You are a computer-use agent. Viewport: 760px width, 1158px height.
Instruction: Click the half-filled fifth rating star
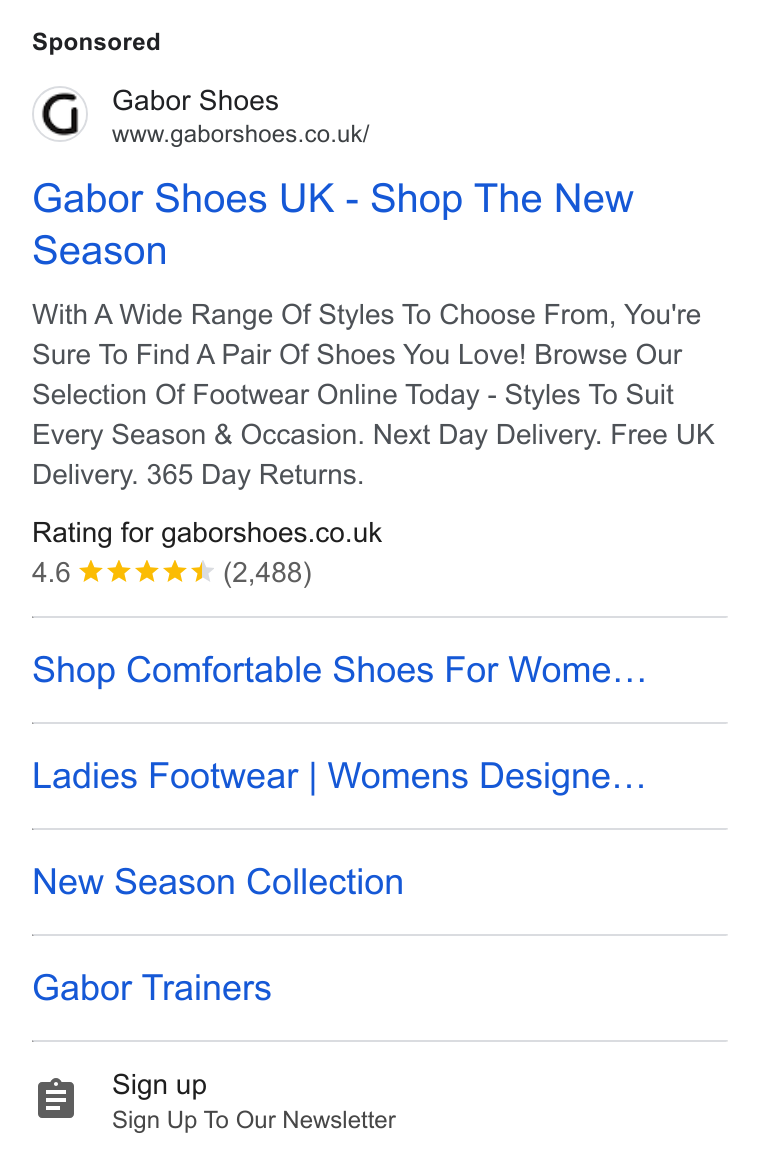coord(202,572)
